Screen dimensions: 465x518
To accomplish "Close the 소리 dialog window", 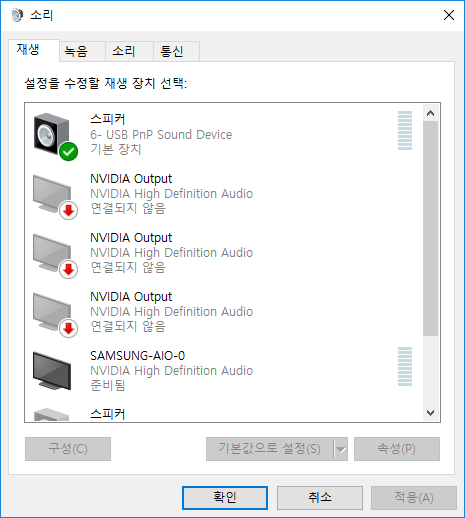I will click(449, 15).
